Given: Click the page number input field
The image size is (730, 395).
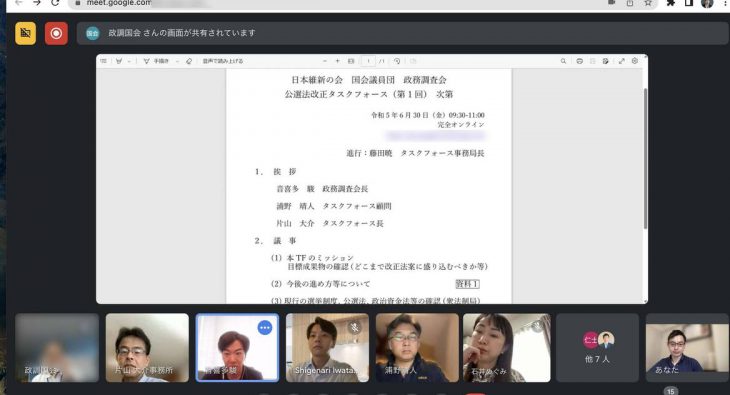Looking at the screenshot, I should click(x=368, y=61).
